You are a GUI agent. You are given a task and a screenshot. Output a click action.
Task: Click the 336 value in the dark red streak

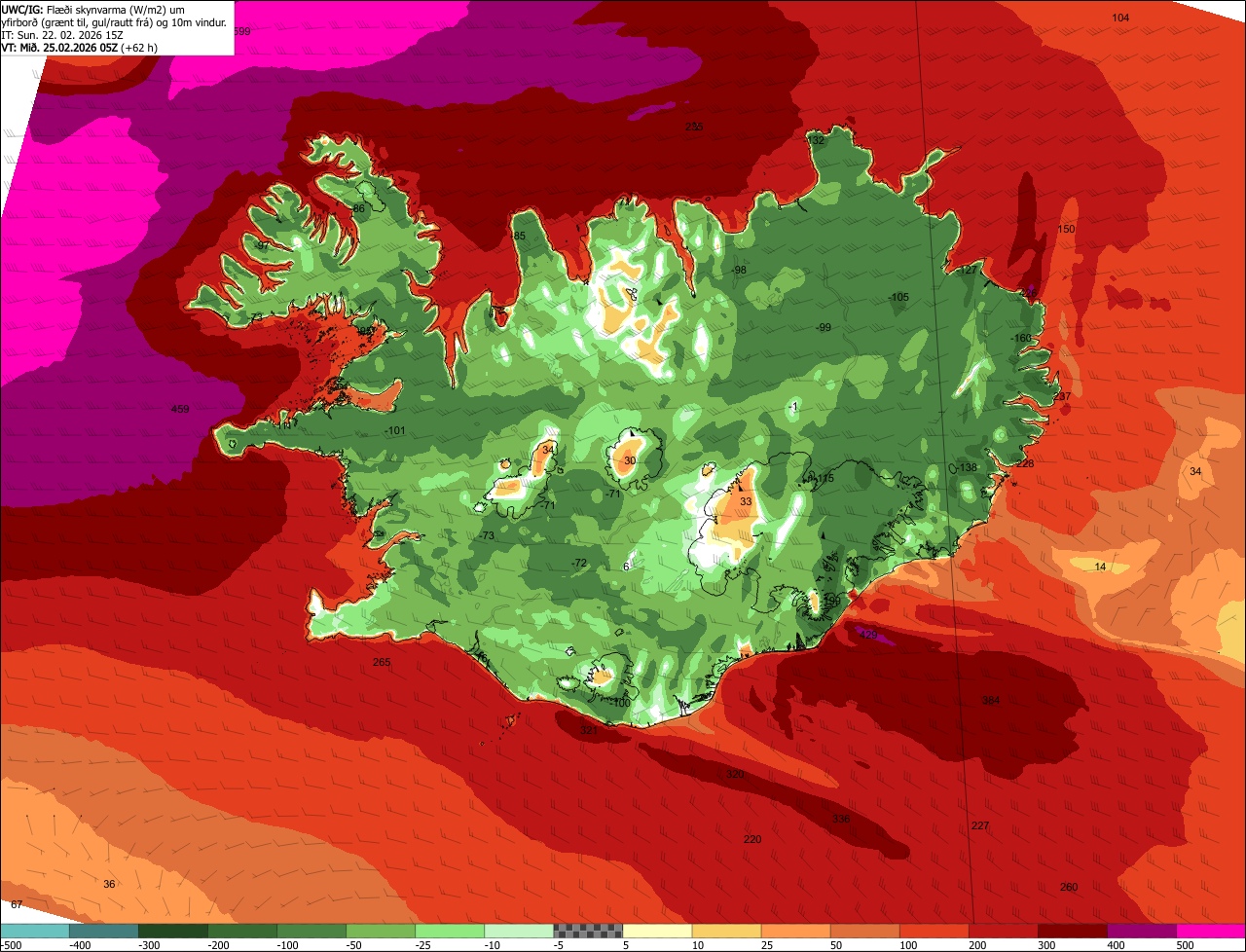point(841,819)
